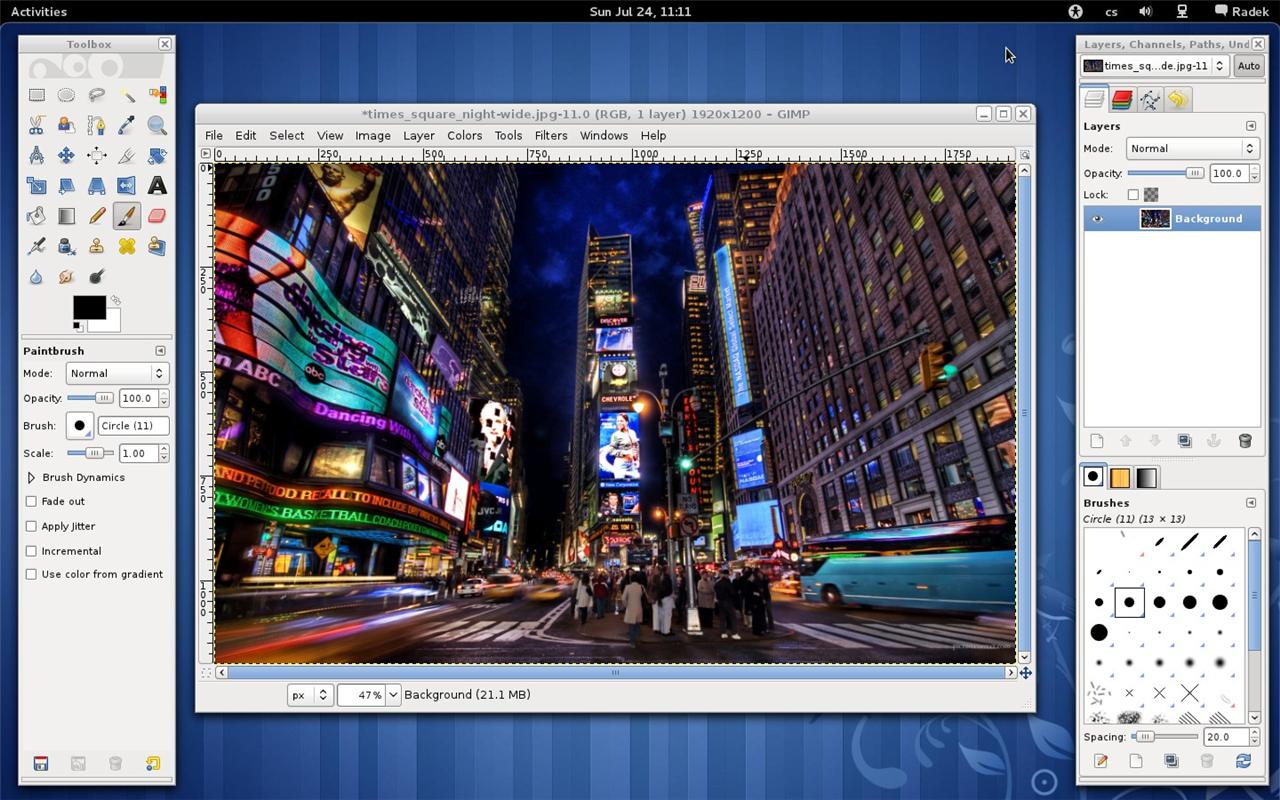Switch to the Patterns tab
This screenshot has width=1280, height=800.
(1120, 477)
